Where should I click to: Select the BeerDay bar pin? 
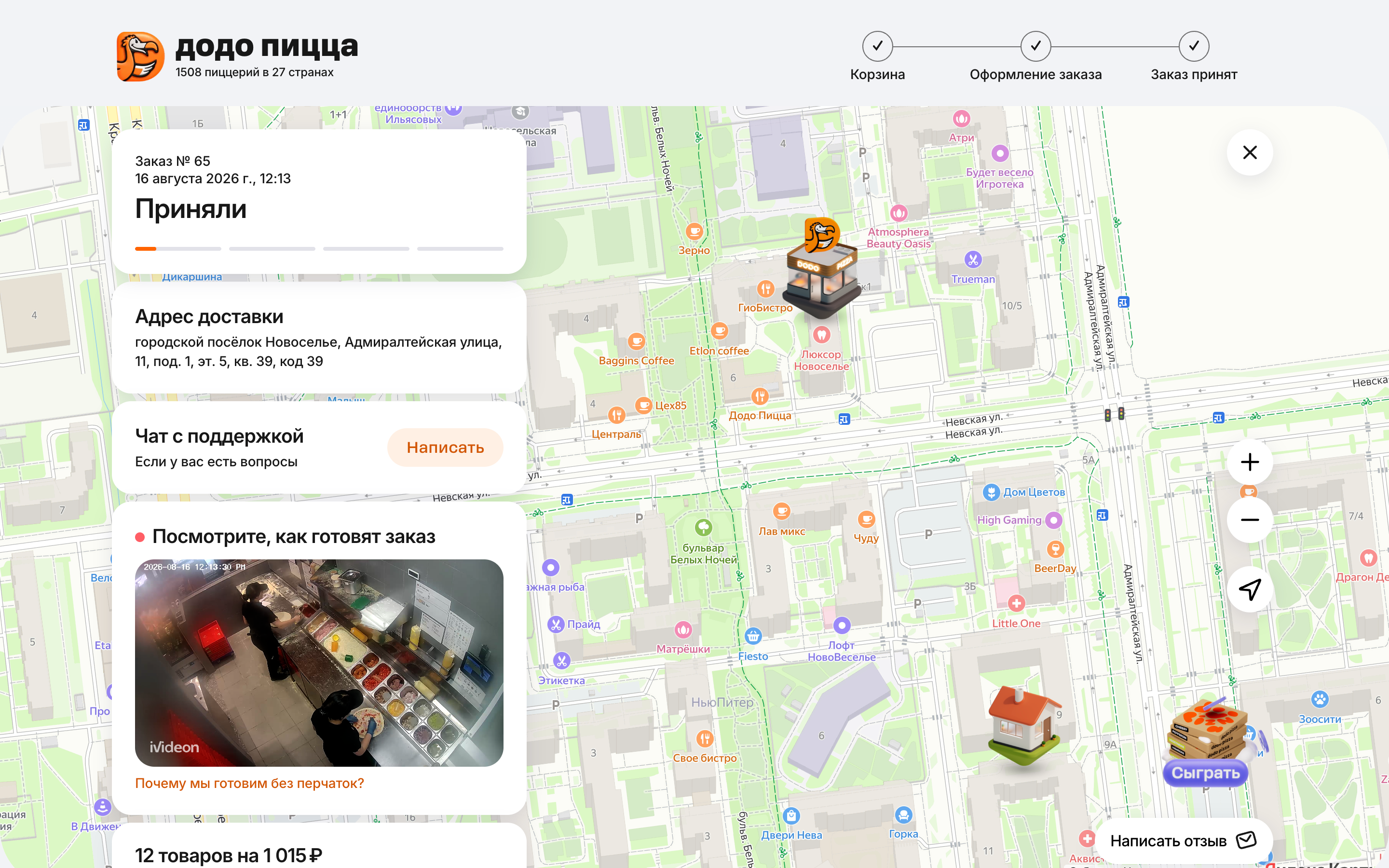click(x=1055, y=549)
